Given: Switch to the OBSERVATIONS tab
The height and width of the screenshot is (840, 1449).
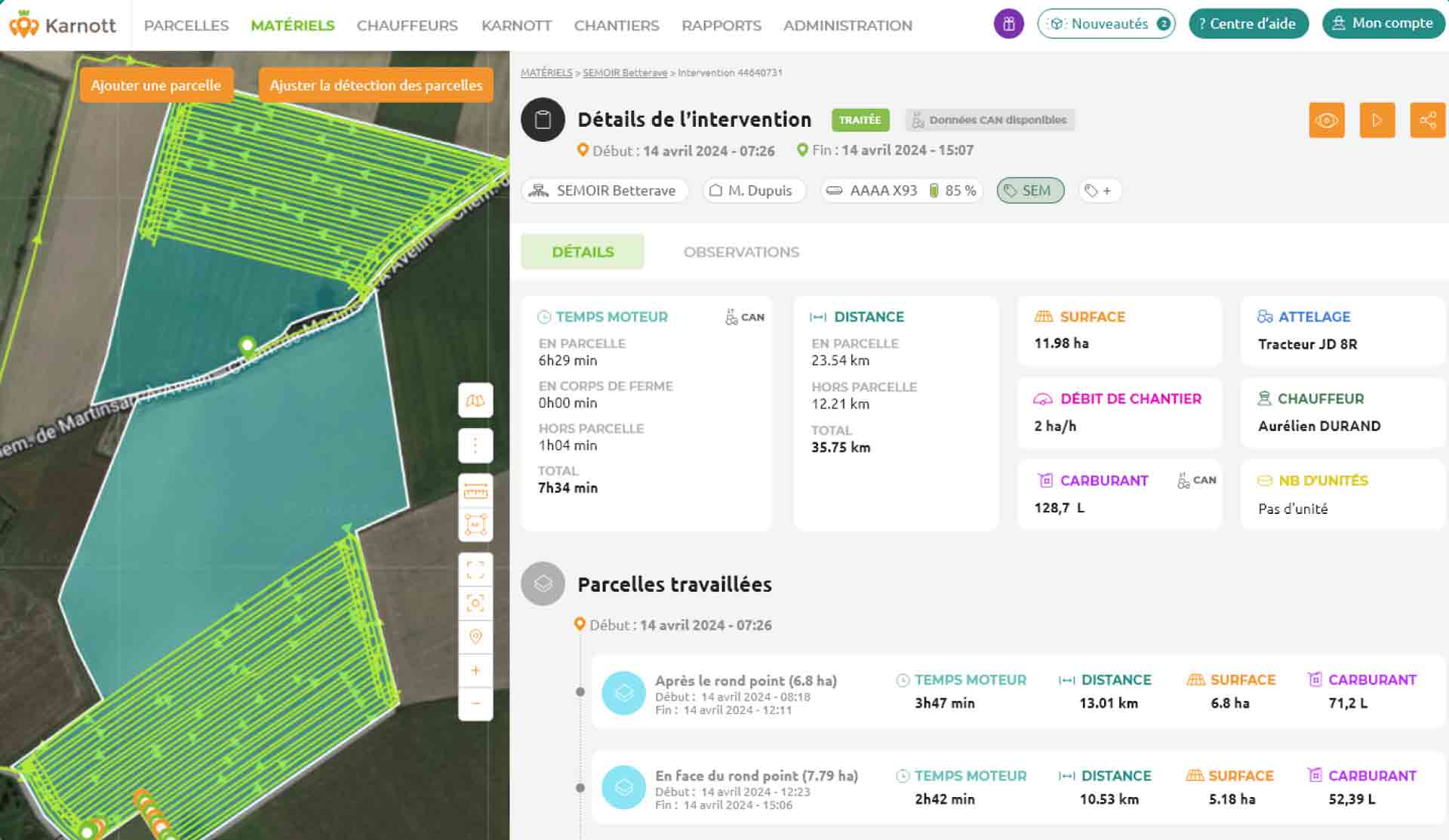Looking at the screenshot, I should [x=741, y=252].
